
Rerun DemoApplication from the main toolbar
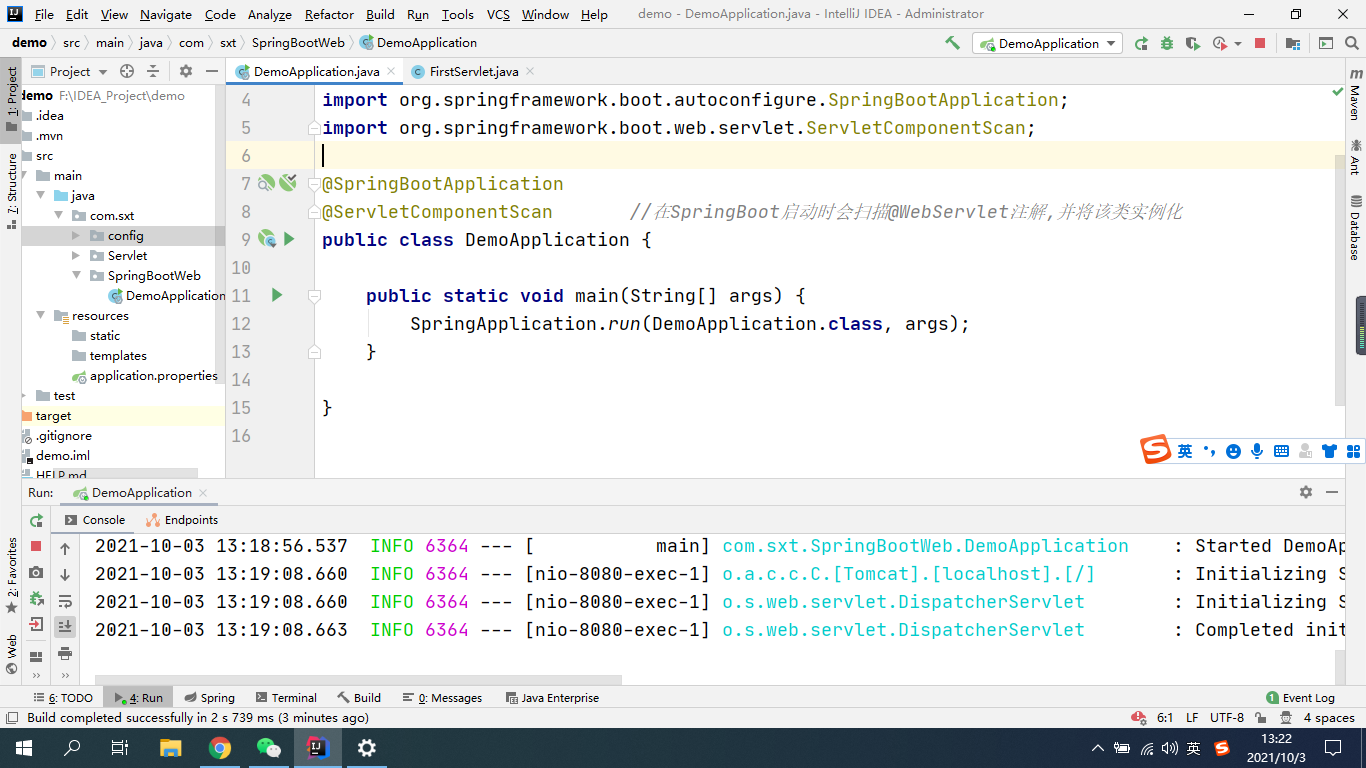(1141, 43)
